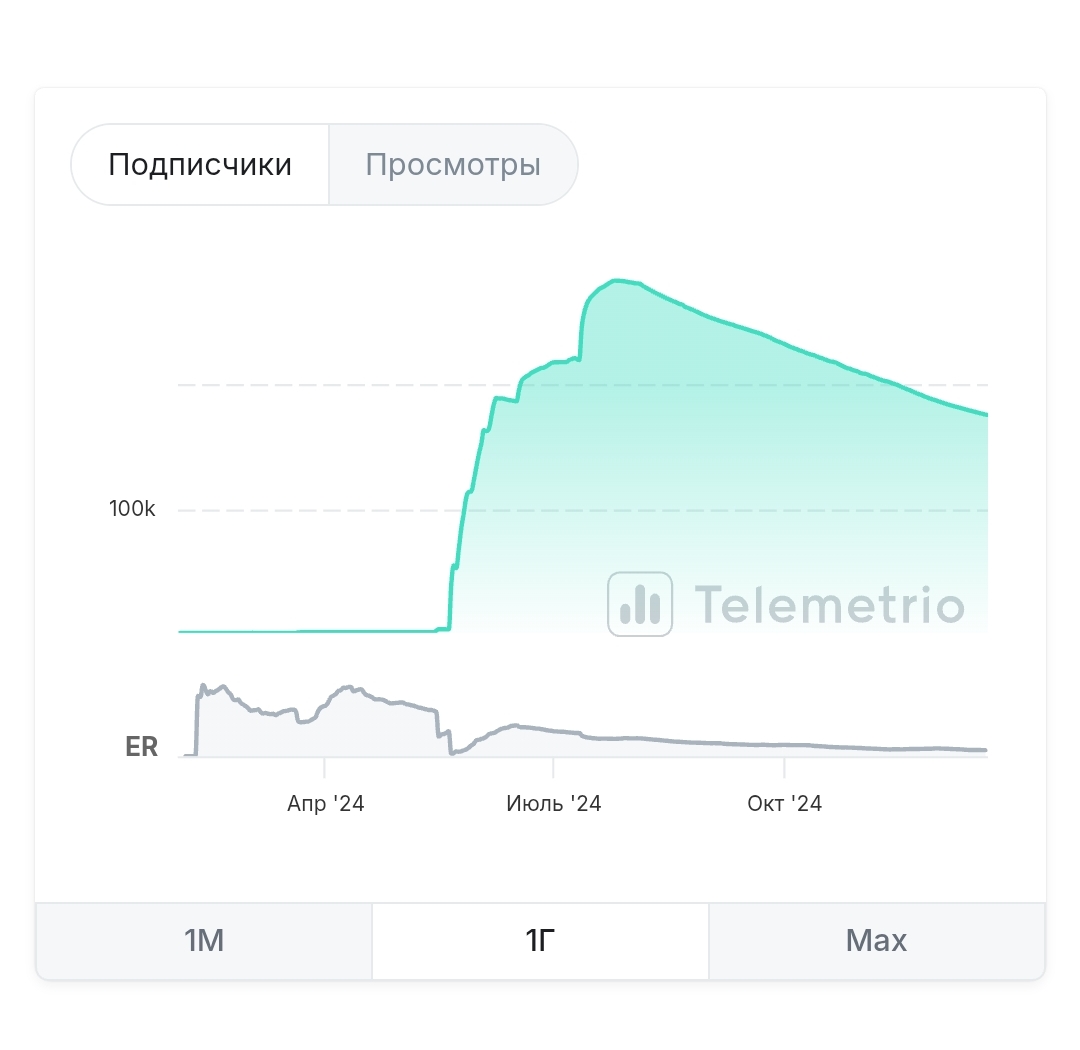Click the right end of green subscriber line

click(x=985, y=414)
